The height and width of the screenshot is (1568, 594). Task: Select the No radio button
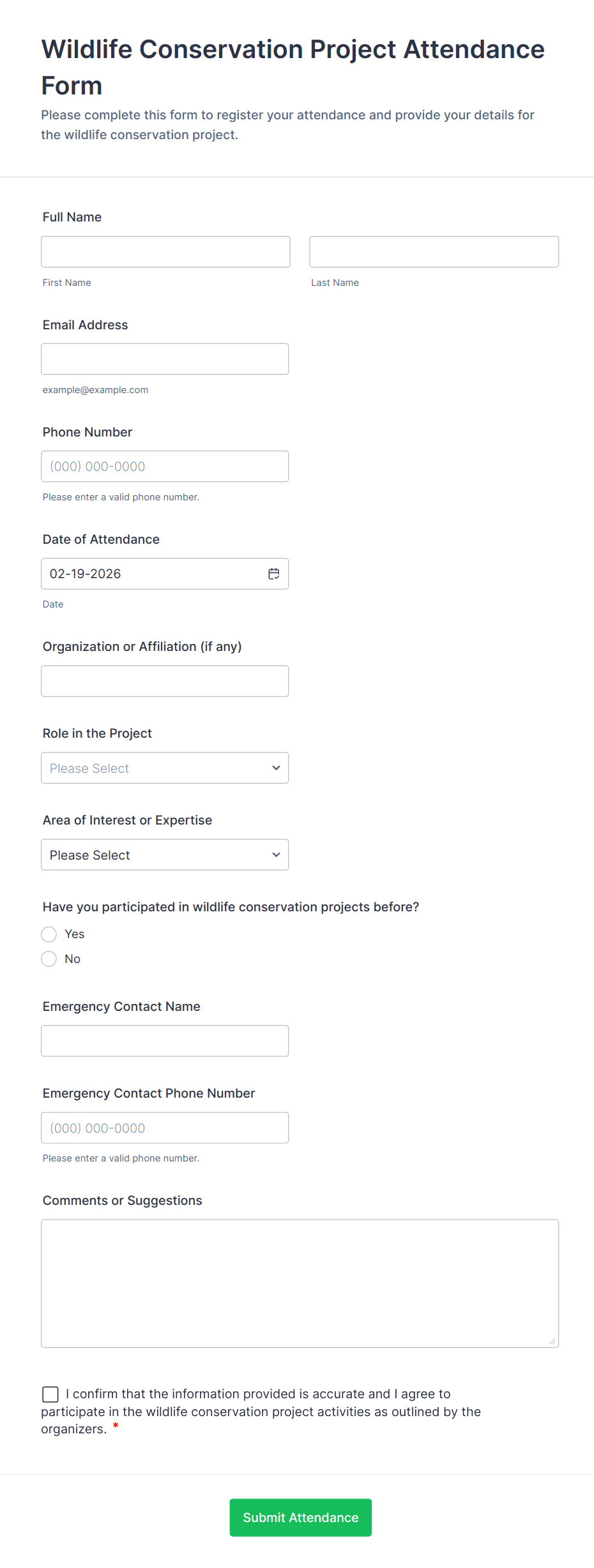[x=49, y=959]
